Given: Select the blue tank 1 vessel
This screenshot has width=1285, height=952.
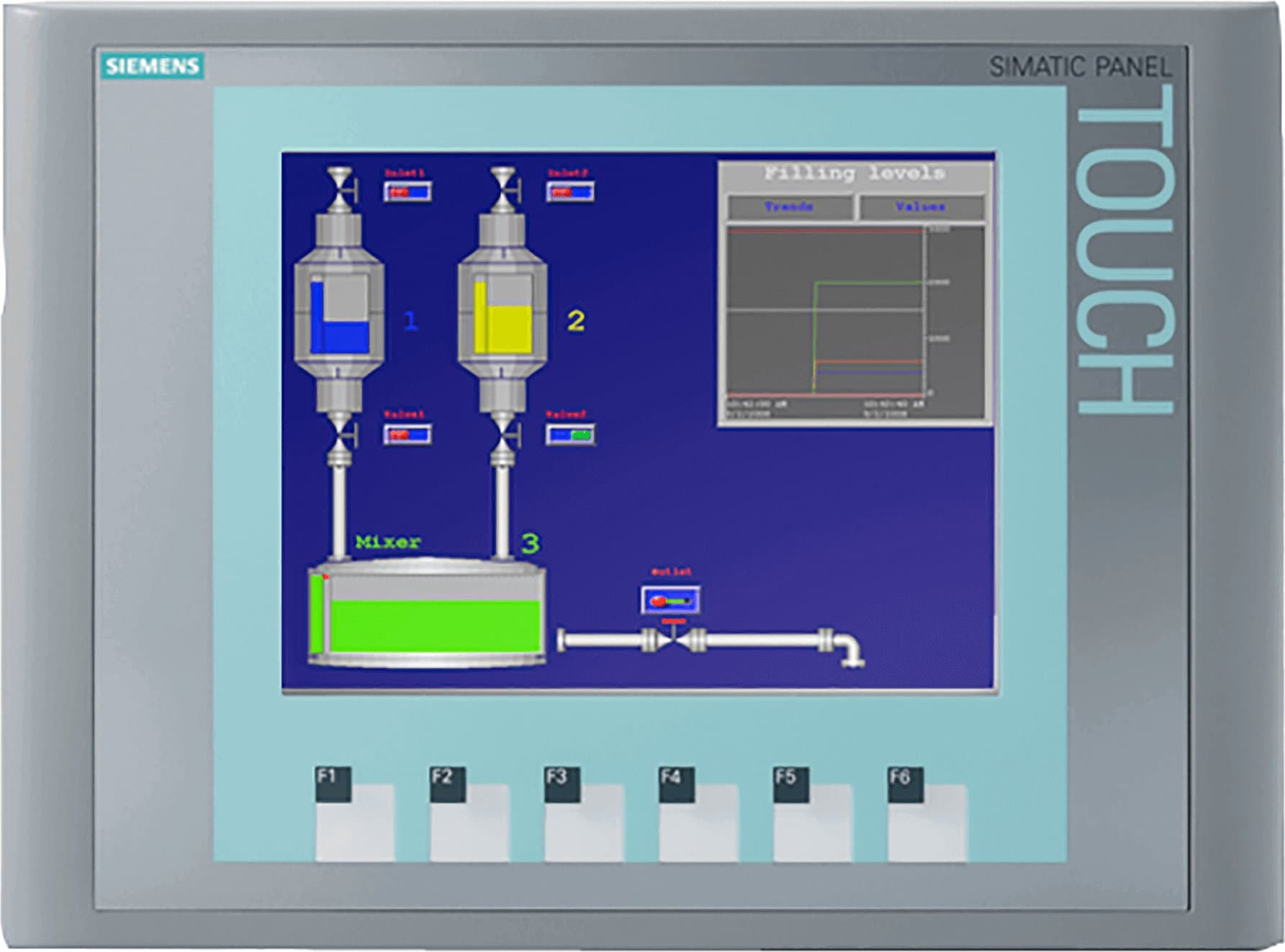Looking at the screenshot, I should pyautogui.click(x=339, y=312).
